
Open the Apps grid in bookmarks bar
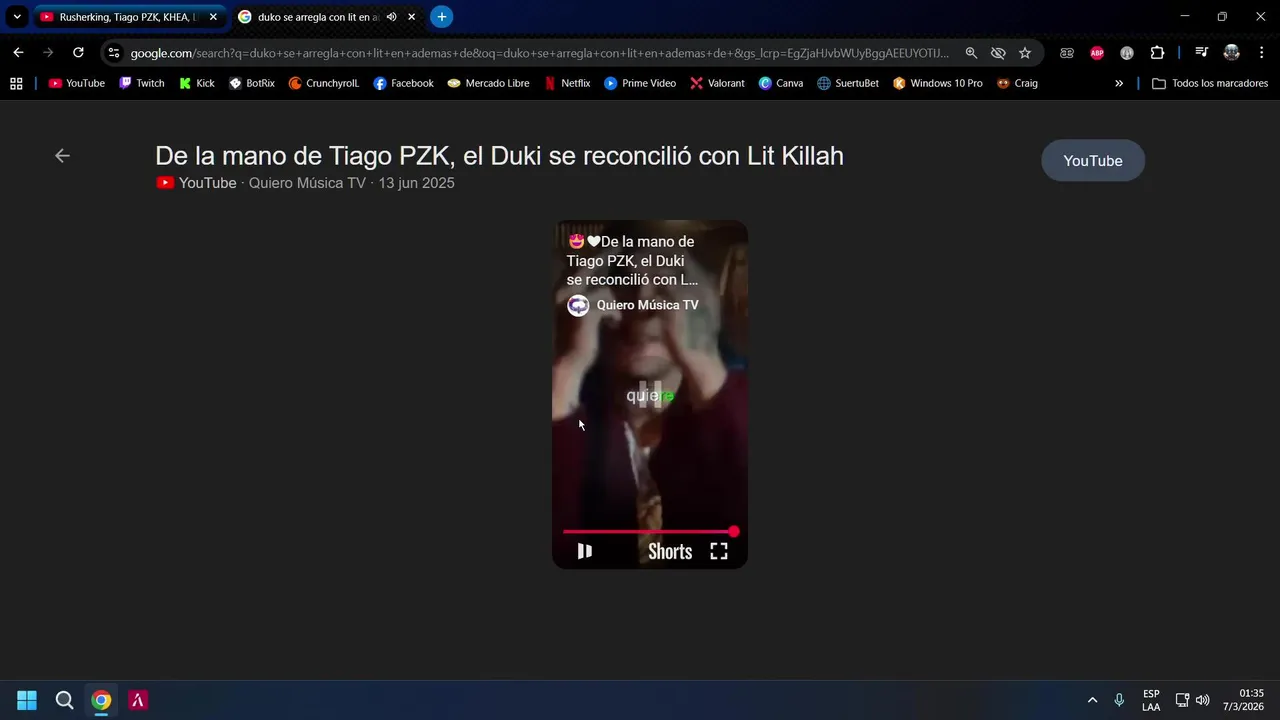[x=16, y=83]
